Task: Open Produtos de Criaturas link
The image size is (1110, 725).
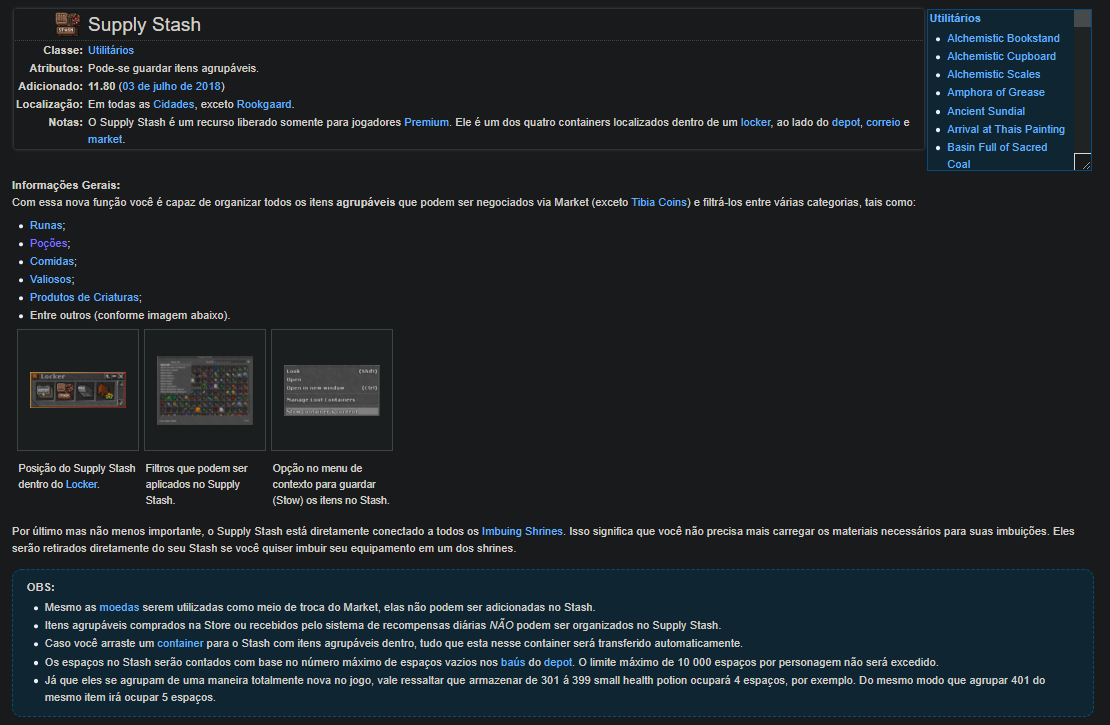Action: coord(84,297)
